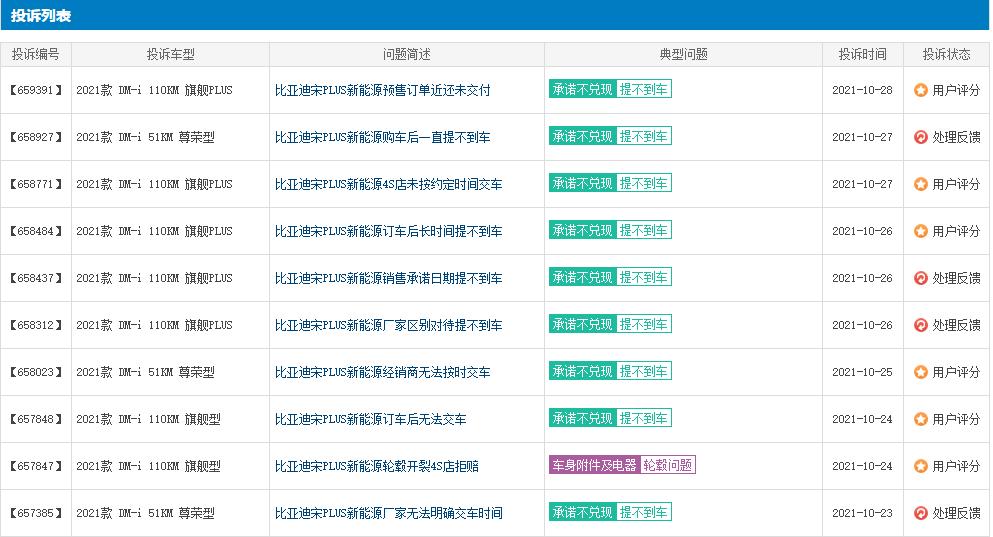The height and width of the screenshot is (537, 993).
Task: Click the 投诉时间 column header
Action: [863, 54]
